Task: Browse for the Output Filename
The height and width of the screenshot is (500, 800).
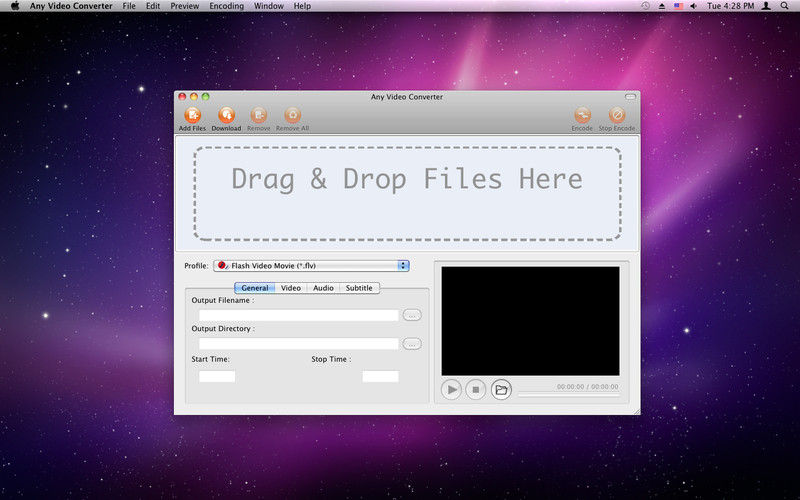Action: (412, 315)
